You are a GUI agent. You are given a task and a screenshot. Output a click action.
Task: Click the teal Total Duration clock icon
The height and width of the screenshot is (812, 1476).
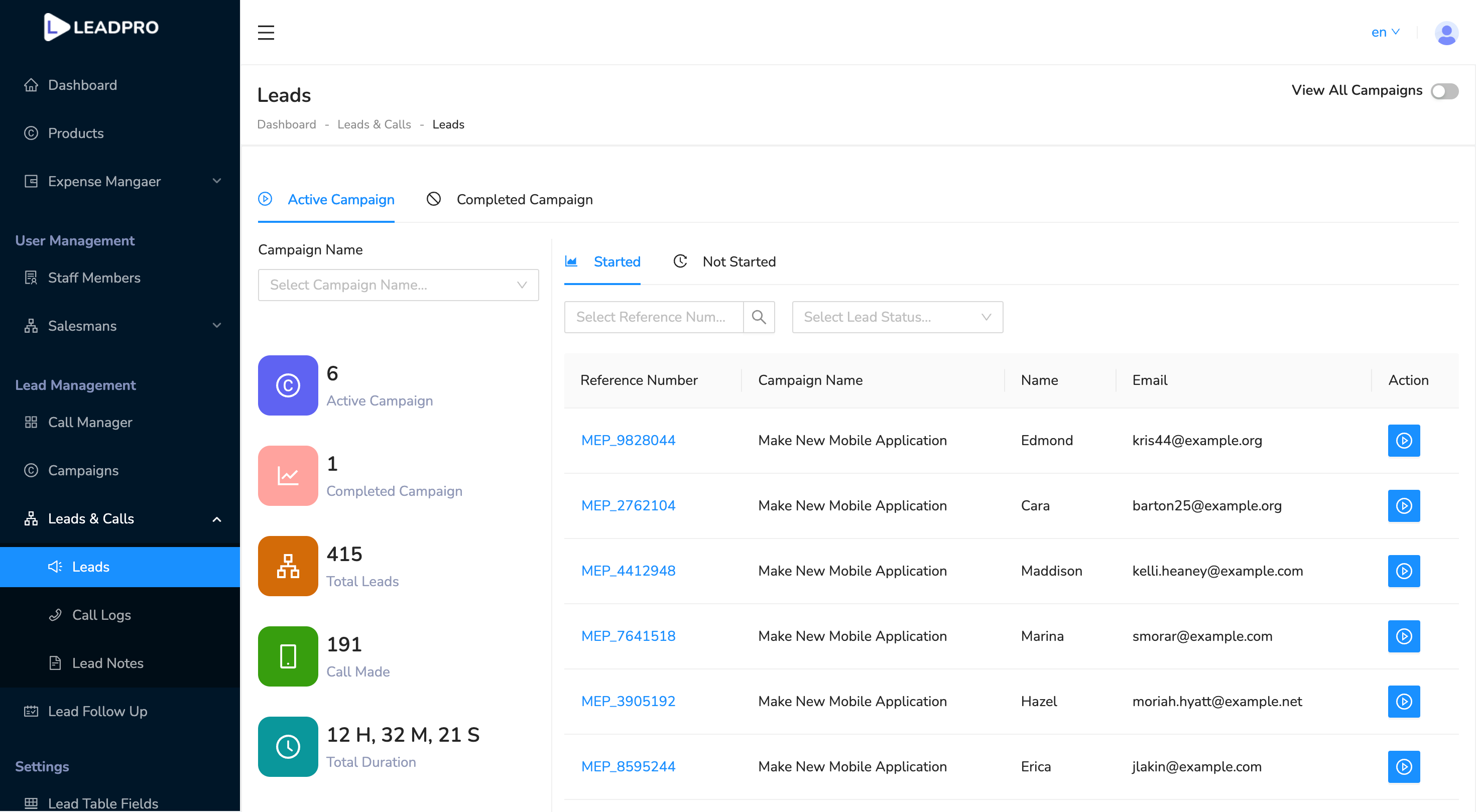288,747
